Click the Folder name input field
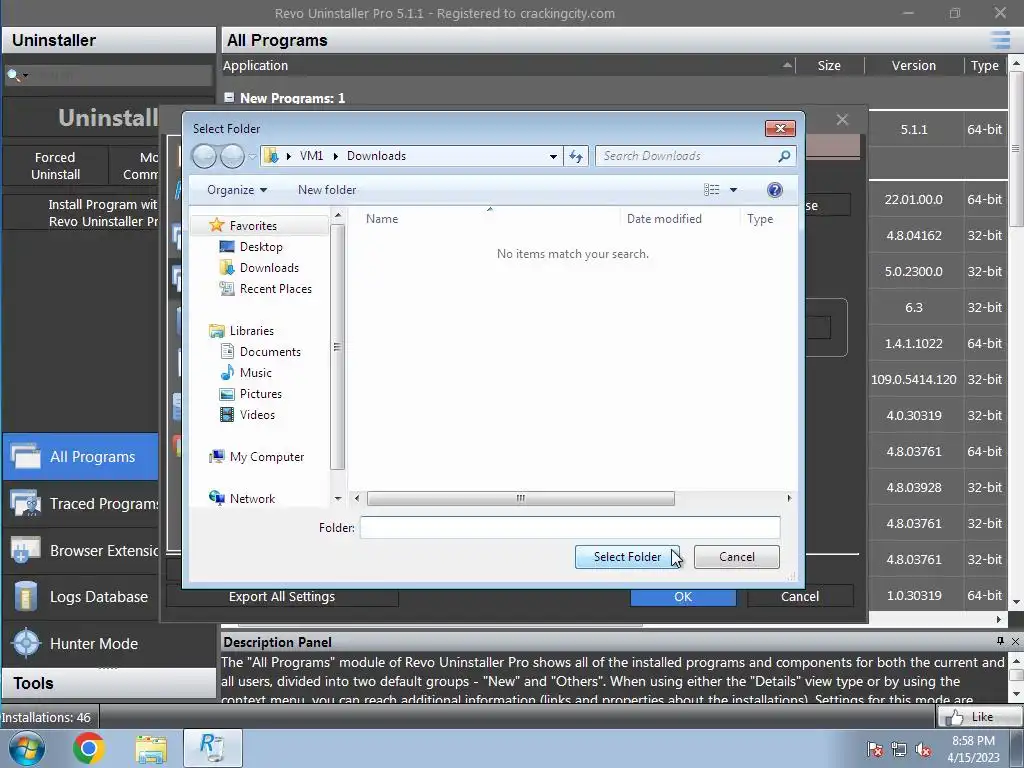The image size is (1024, 768). click(x=570, y=527)
